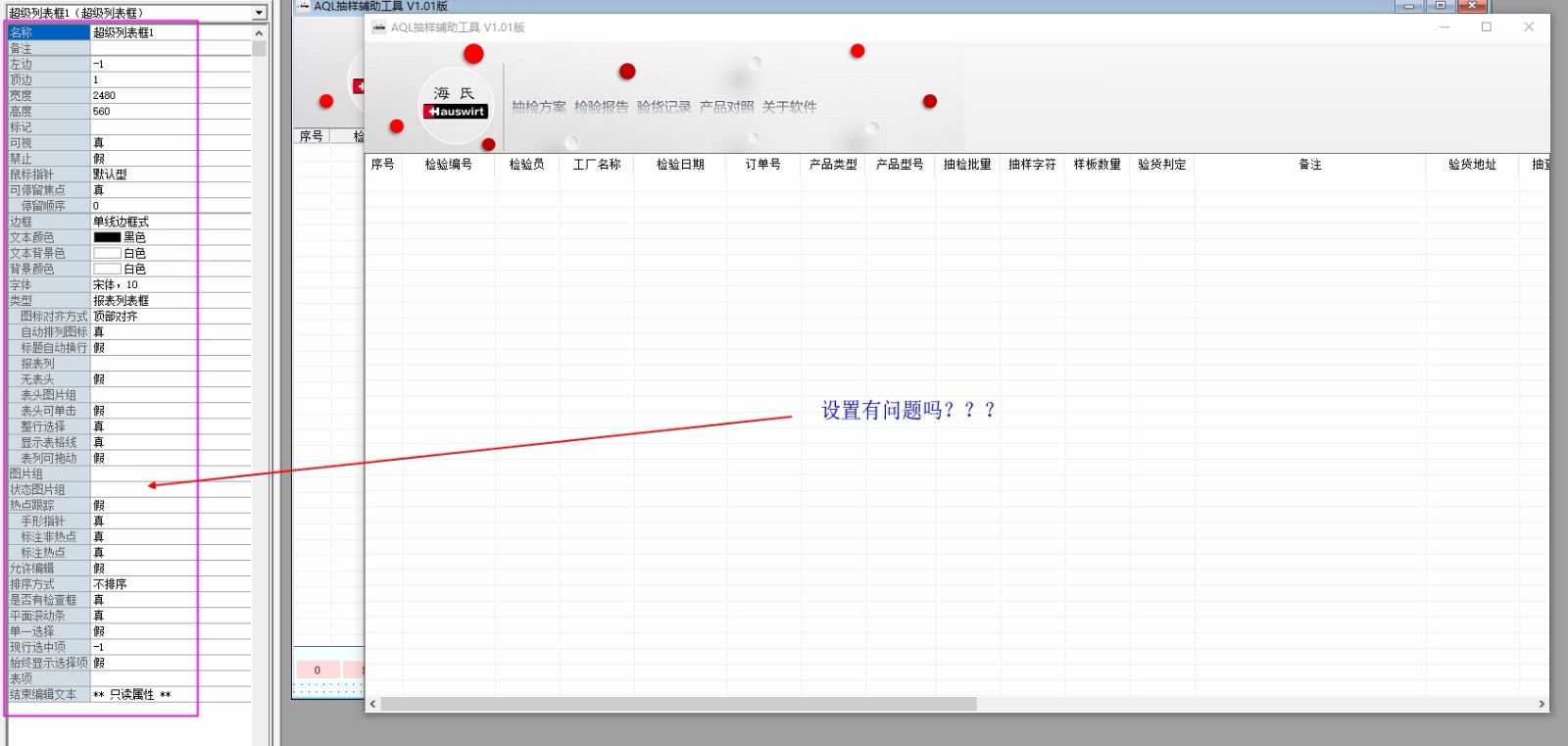Screen dimensions: 1568x746
Task: Pick the 文本颜色 black swatch
Action: pos(107,237)
